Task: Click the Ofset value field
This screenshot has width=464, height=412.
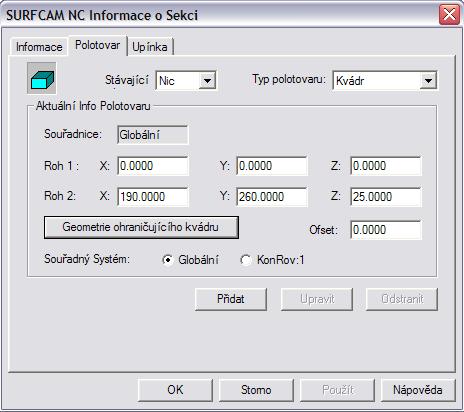Action: (386, 230)
